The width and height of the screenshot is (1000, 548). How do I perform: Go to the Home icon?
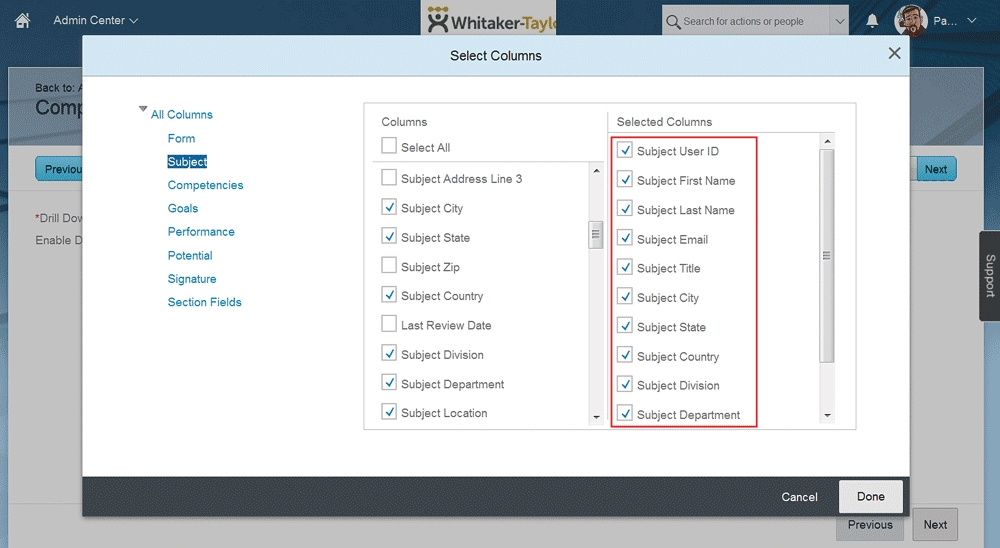pos(22,20)
